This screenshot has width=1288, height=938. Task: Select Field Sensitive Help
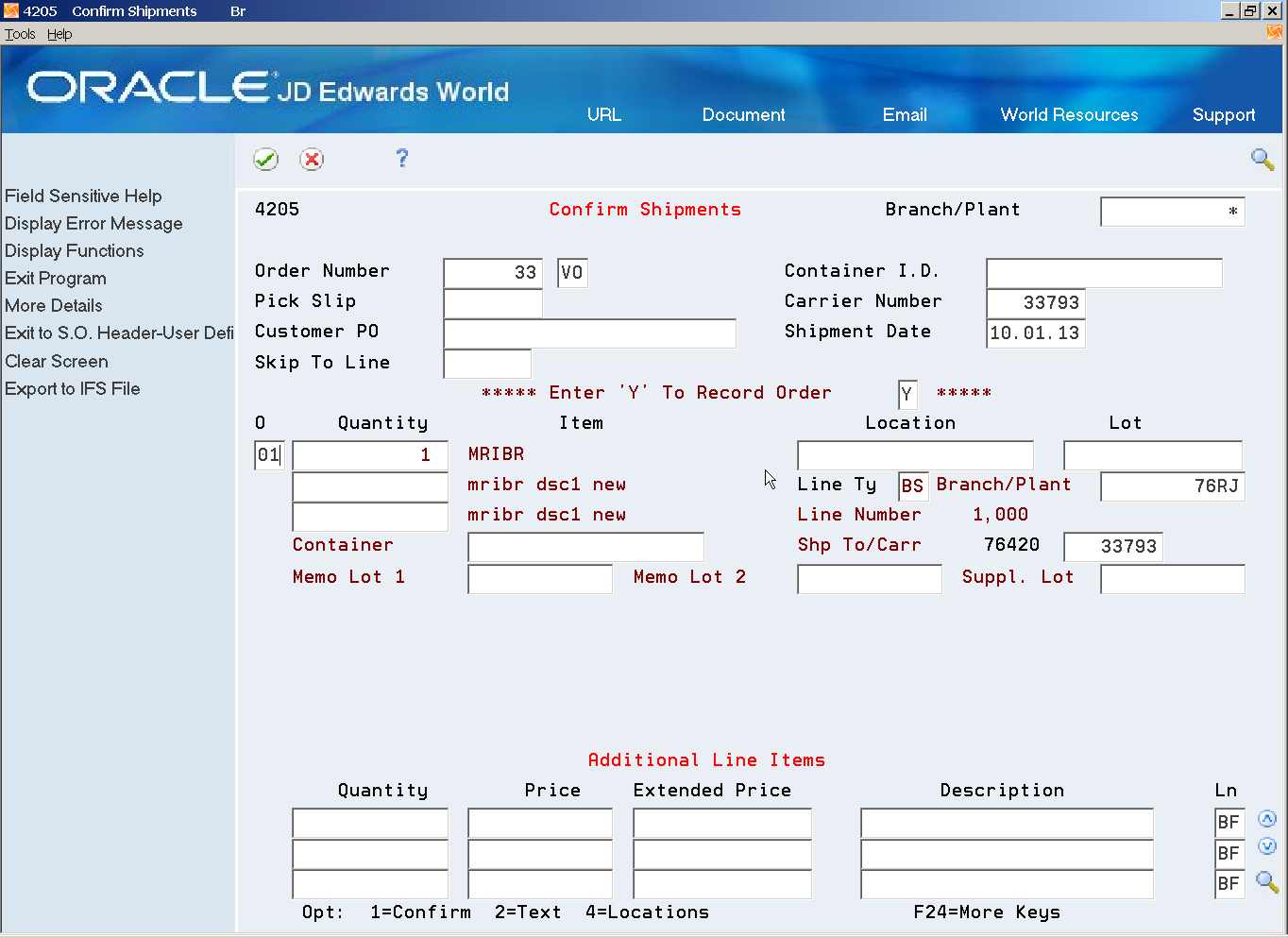83,196
